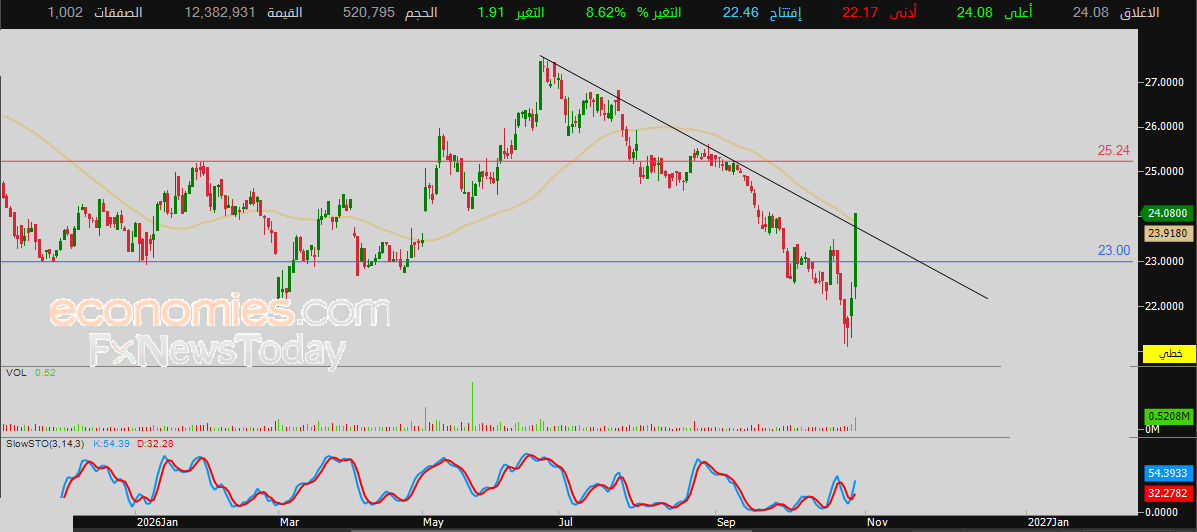Image resolution: width=1197 pixels, height=532 pixels.
Task: Select the black descending trendline
Action: tap(763, 178)
